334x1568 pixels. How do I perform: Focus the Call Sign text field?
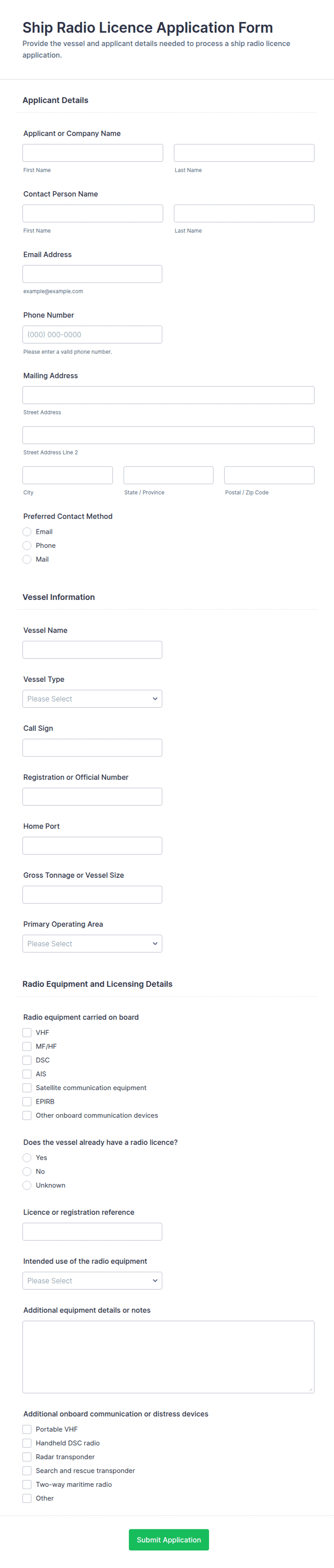point(92,748)
